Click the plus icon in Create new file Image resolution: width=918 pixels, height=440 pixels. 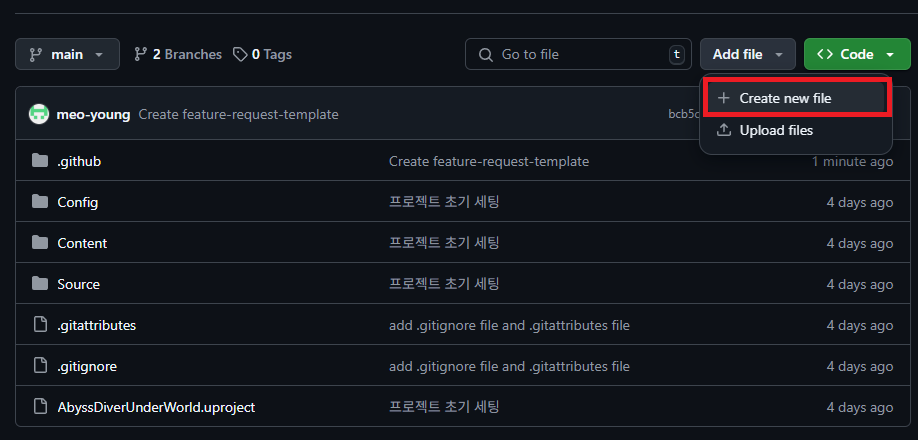(x=724, y=98)
